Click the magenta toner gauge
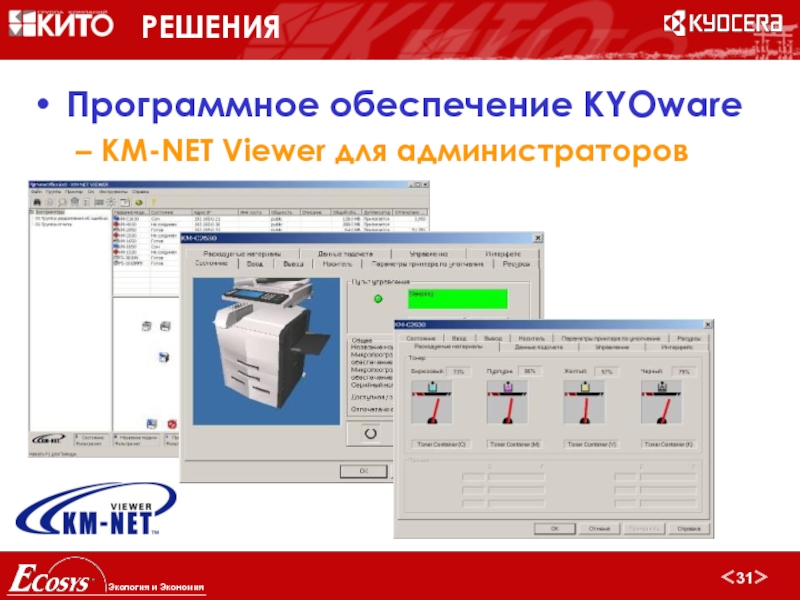800x600 pixels. [508, 402]
